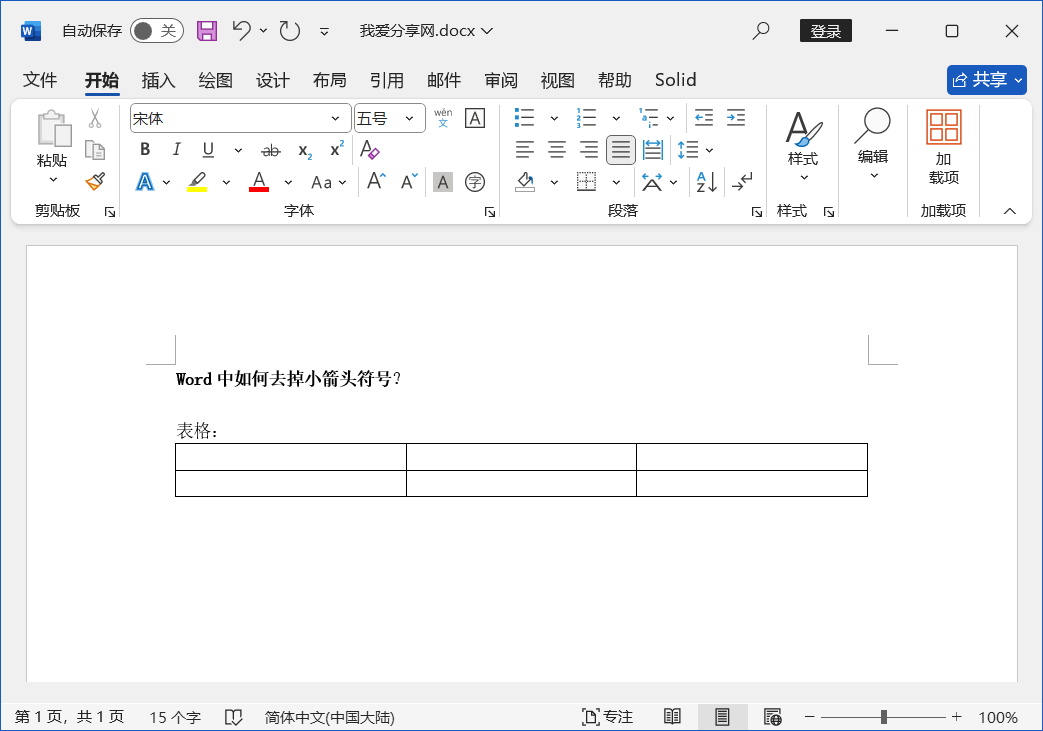1043x731 pixels.
Task: Open the 文件 (File) tab
Action: click(x=40, y=80)
